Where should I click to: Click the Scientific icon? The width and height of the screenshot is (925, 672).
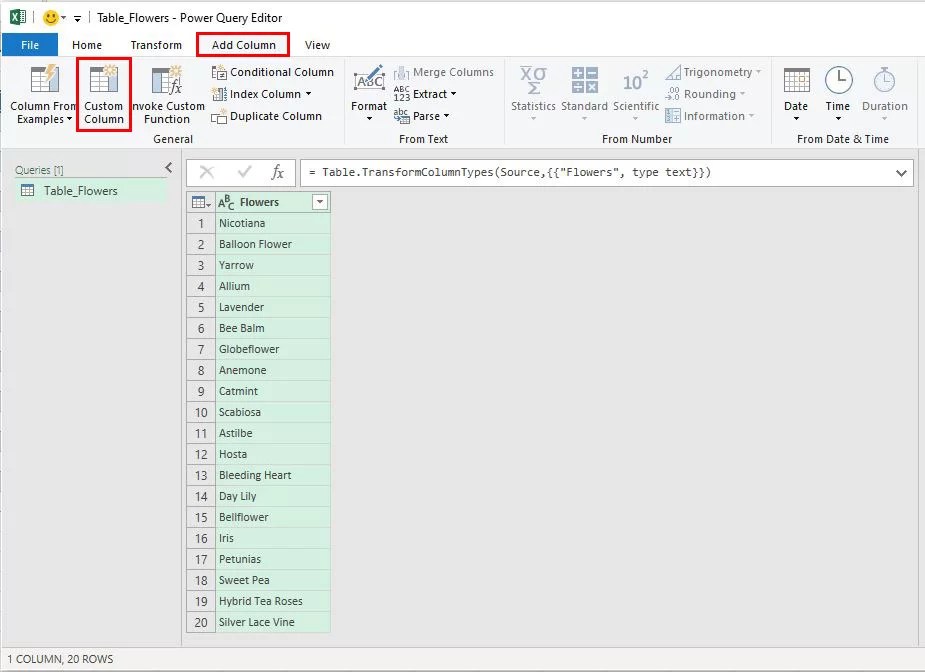(636, 81)
